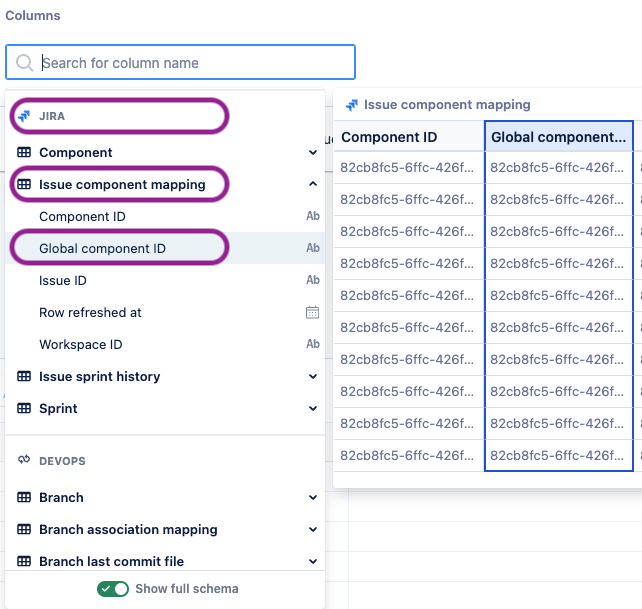642x609 pixels.
Task: Click the Ab type icon for Global component ID
Action: [313, 248]
